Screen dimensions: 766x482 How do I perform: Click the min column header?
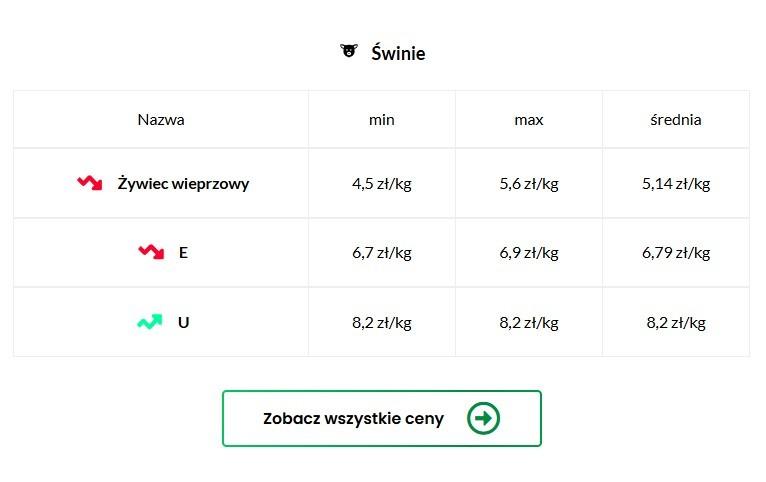(382, 120)
